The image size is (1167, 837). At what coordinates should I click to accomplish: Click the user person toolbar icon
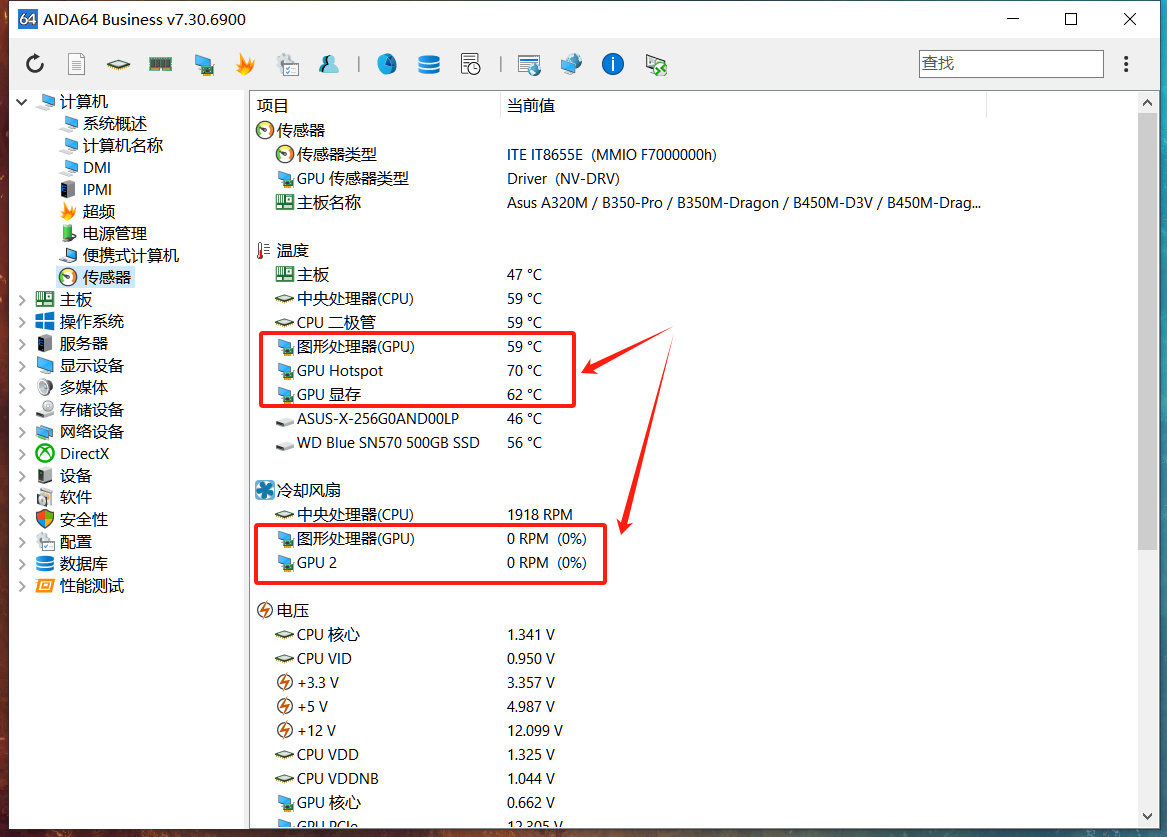pyautogui.click(x=328, y=64)
